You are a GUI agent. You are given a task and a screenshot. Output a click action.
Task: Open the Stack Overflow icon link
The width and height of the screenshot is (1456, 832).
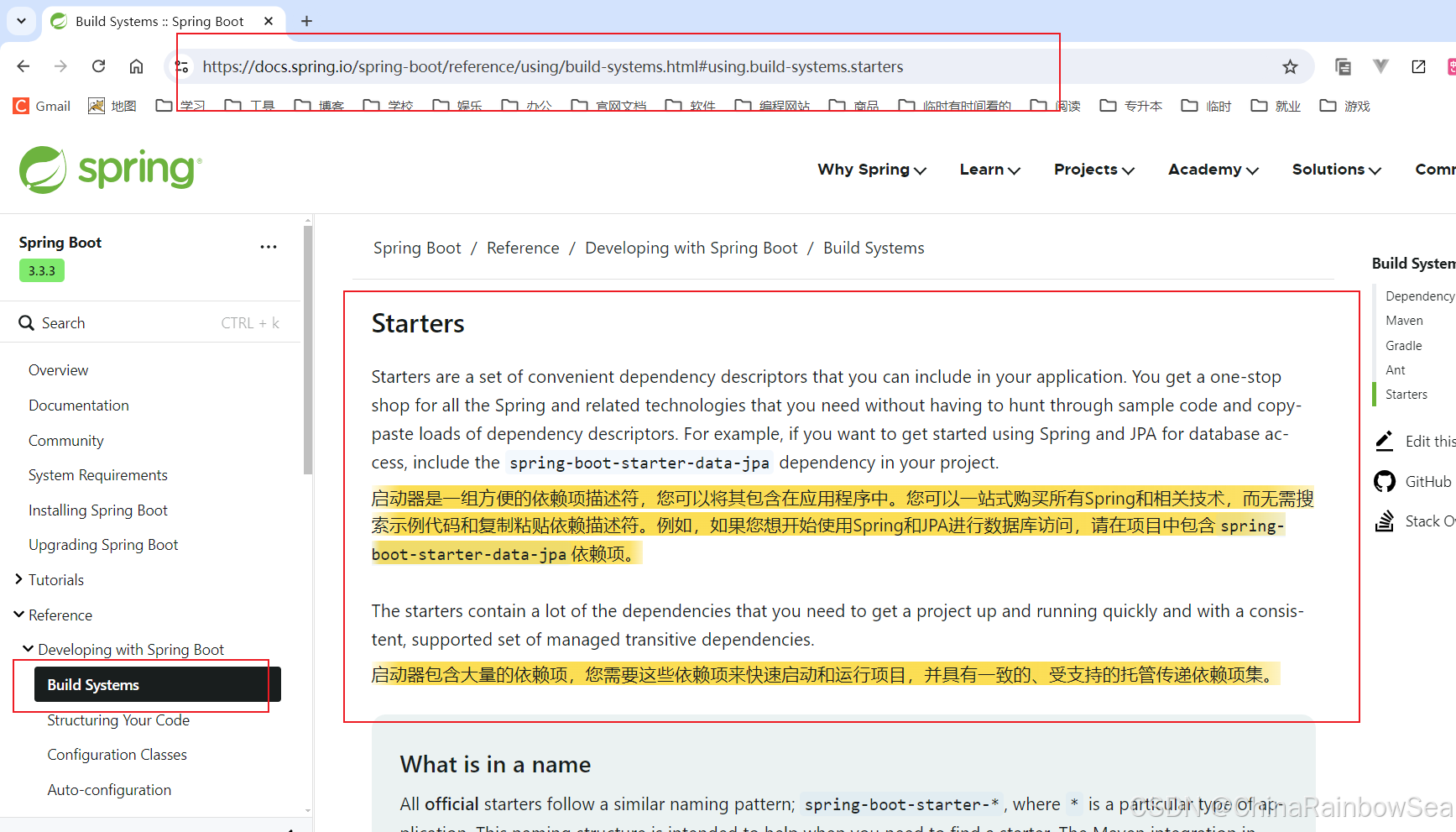point(1385,521)
